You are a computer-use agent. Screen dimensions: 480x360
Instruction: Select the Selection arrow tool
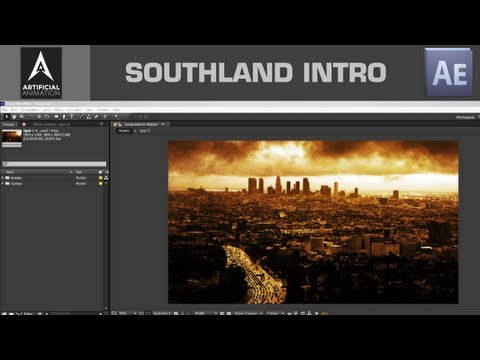click(7, 117)
